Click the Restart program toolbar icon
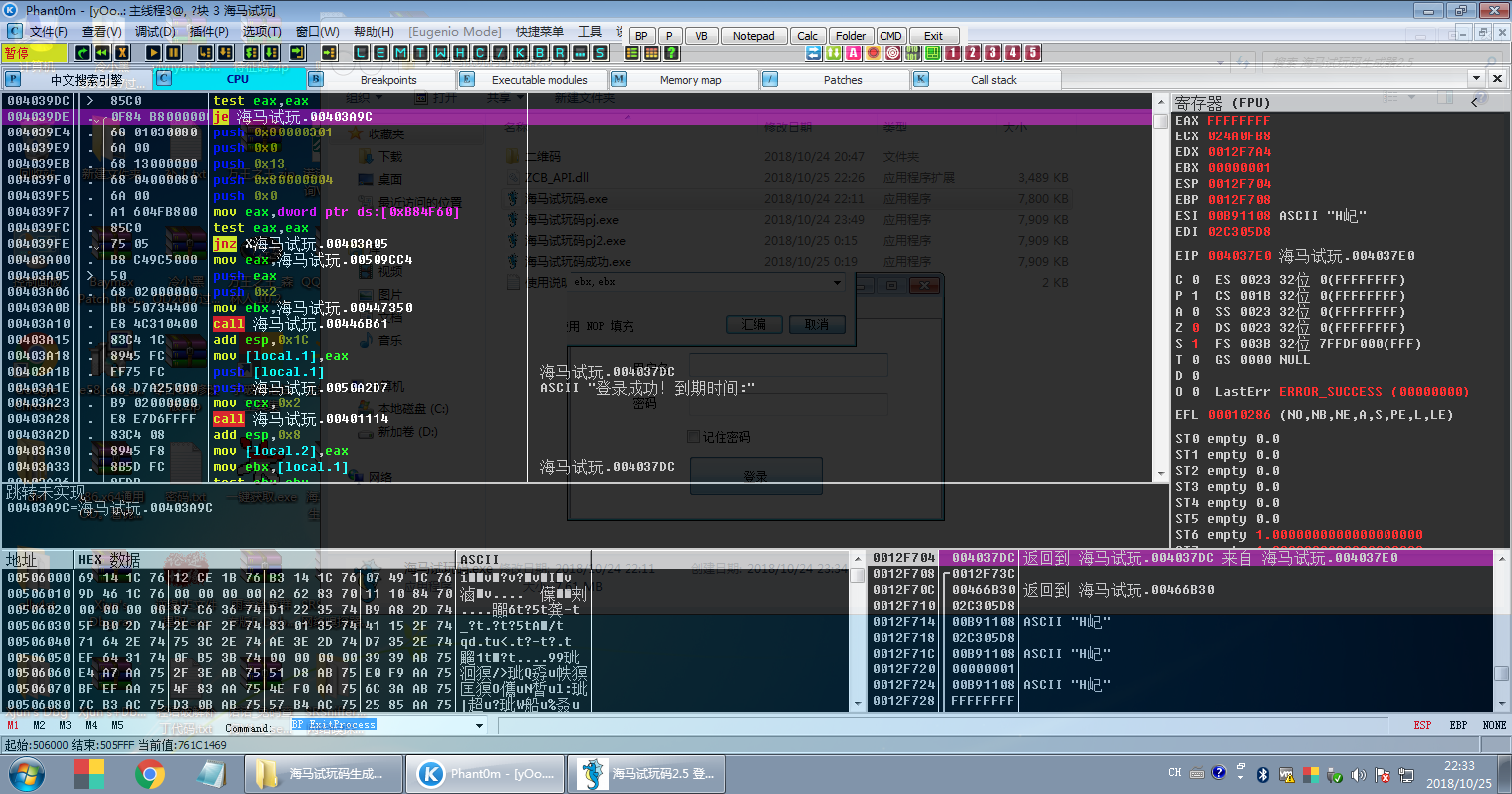Image resolution: width=1512 pixels, height=794 pixels. point(83,52)
